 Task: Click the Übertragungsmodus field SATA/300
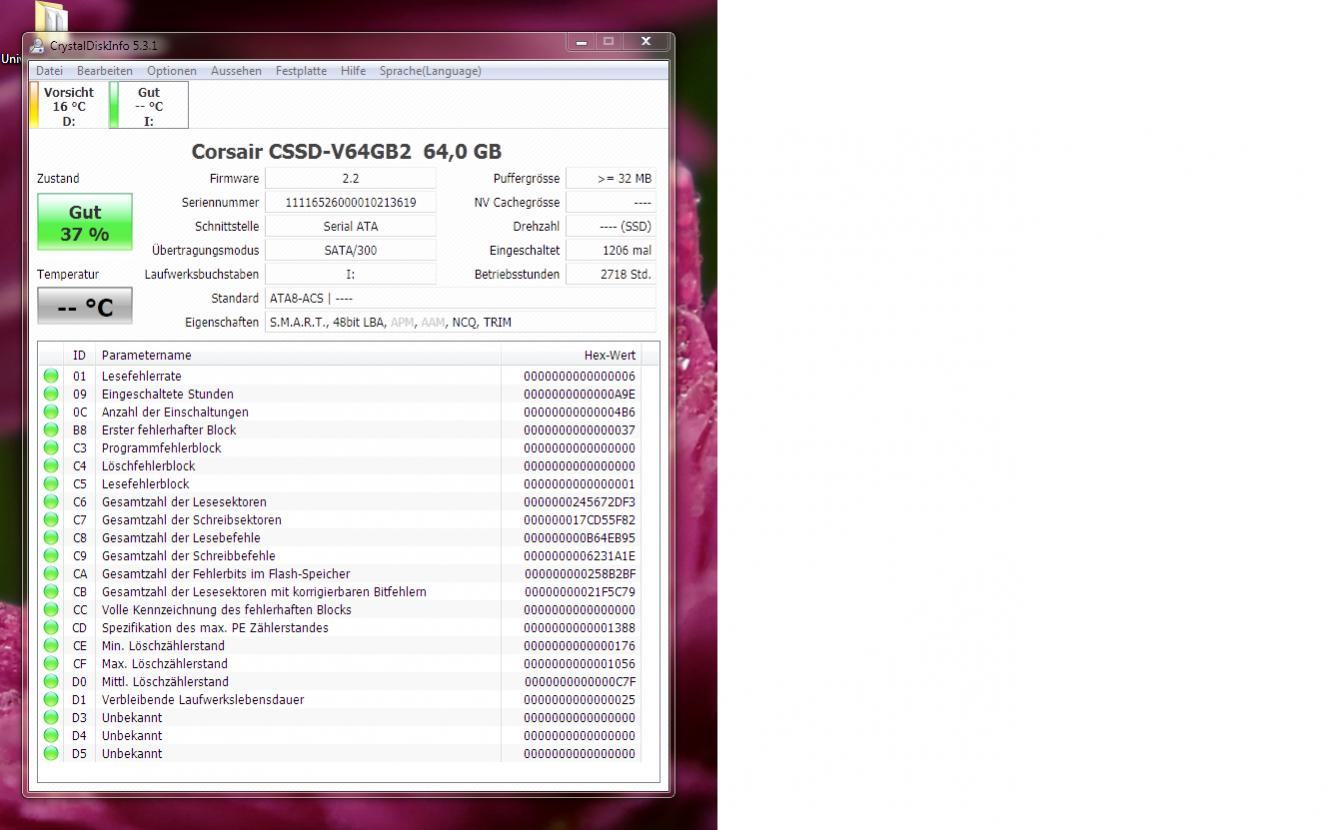[350, 251]
